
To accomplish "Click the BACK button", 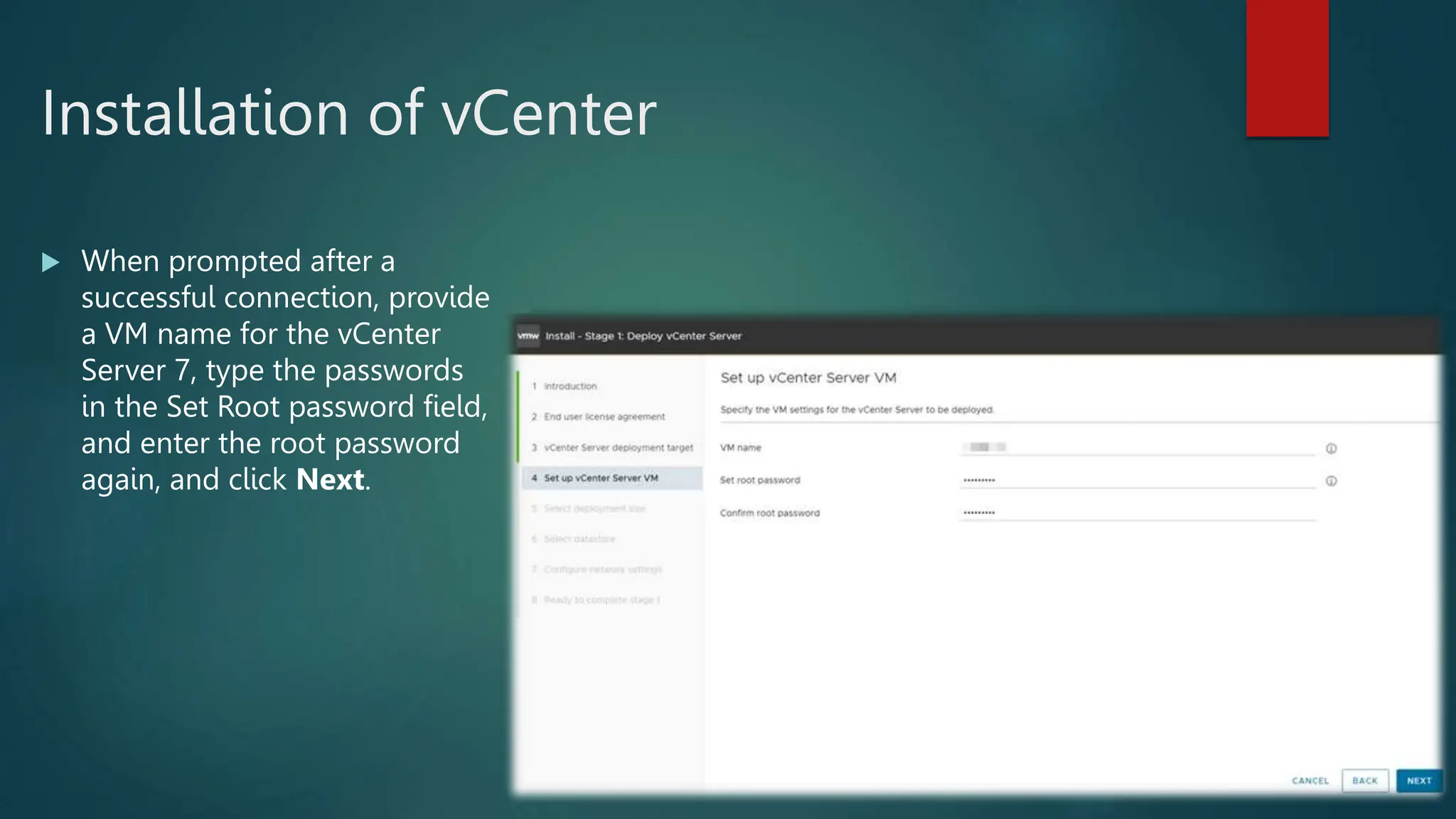I will 1365,781.
